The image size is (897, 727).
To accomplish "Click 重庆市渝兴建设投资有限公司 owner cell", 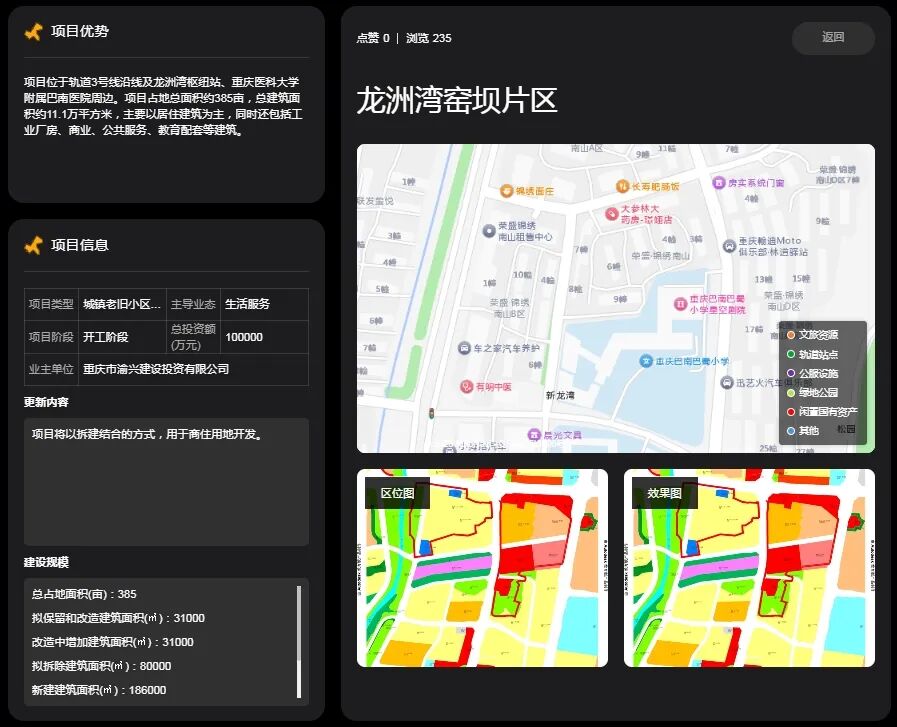I will [193, 370].
